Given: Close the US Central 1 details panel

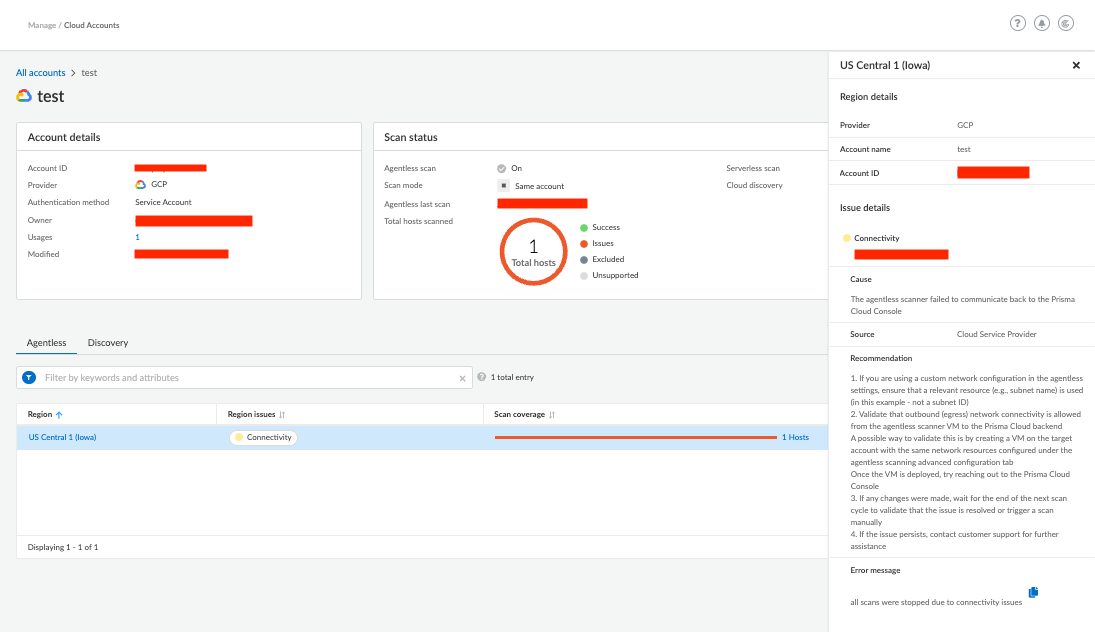Looking at the screenshot, I should (x=1076, y=65).
